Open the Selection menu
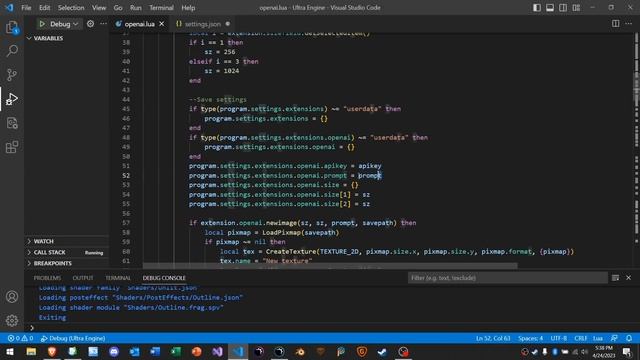Image resolution: width=640 pixels, height=360 pixels. point(71,8)
